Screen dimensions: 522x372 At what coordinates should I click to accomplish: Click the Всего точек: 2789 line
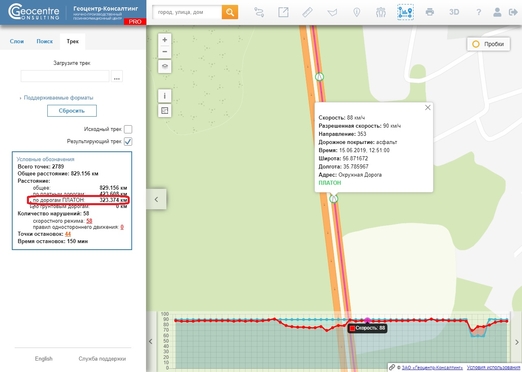[x=41, y=166]
